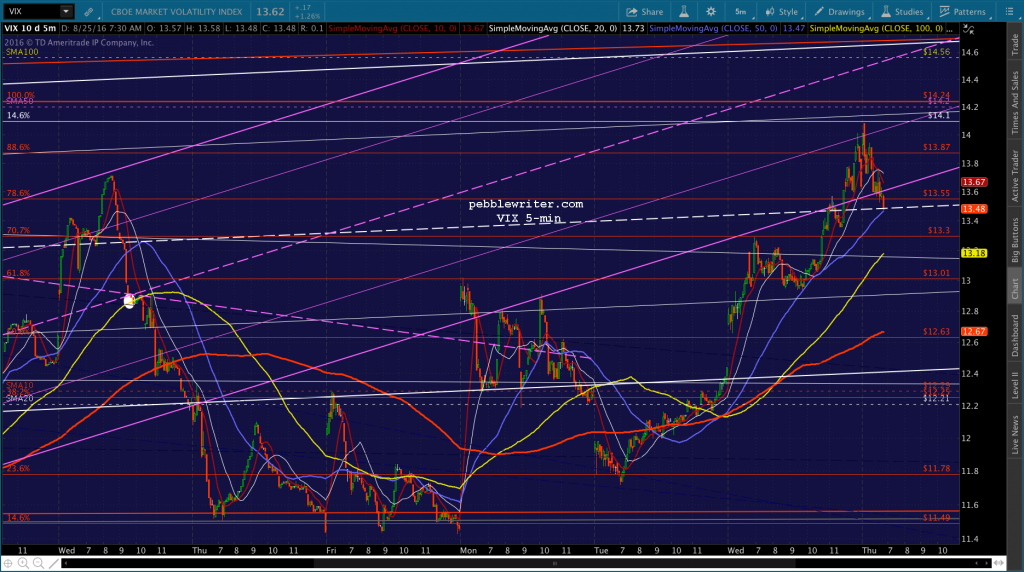
Task: Click the SMA100 label at top left
Action: (x=22, y=52)
